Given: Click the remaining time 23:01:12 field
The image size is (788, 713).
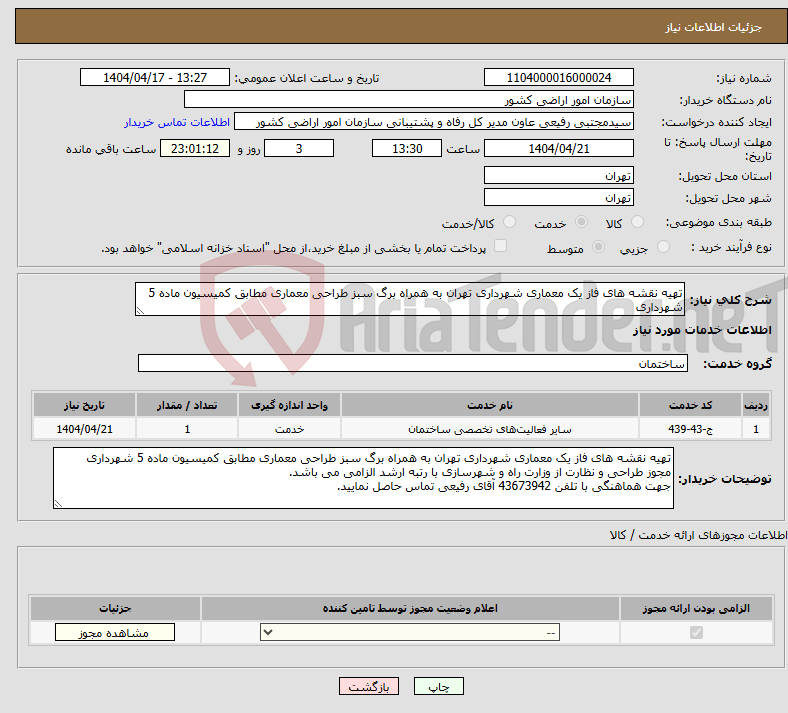Looking at the screenshot, I should (x=195, y=148).
